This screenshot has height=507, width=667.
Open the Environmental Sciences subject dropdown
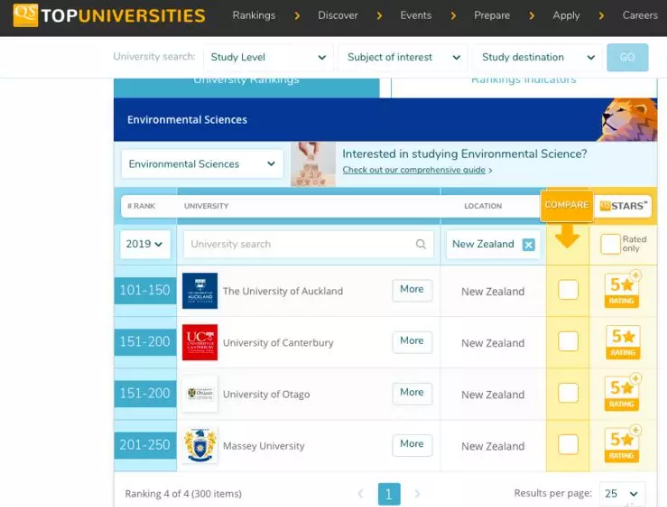click(x=202, y=164)
